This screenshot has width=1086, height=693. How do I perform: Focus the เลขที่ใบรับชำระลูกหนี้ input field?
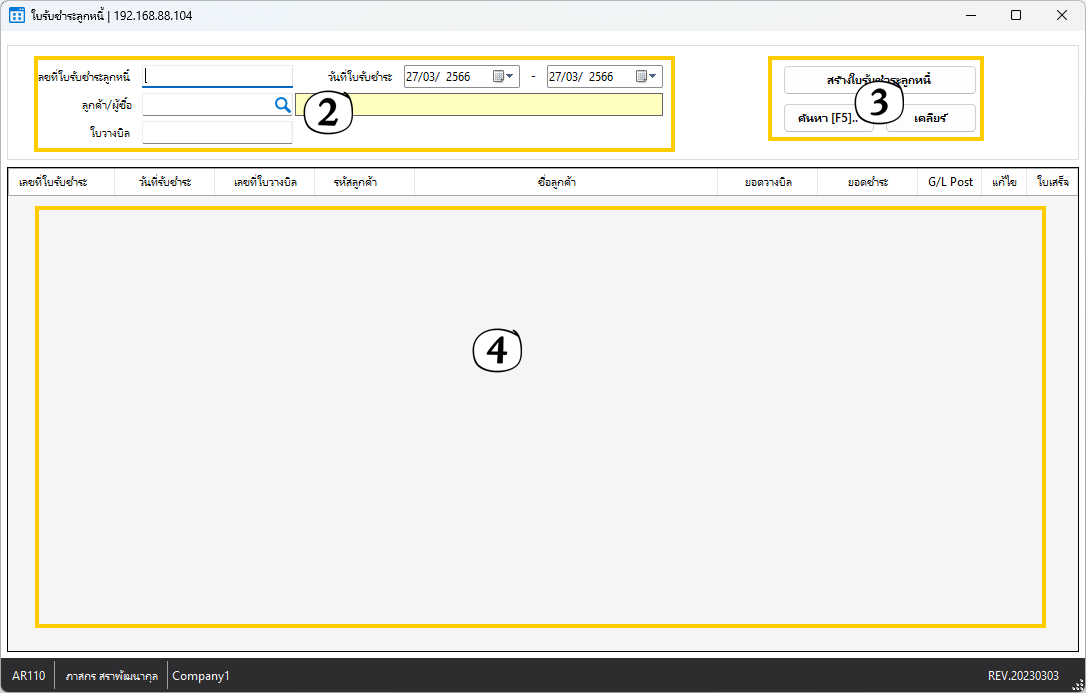pos(217,77)
